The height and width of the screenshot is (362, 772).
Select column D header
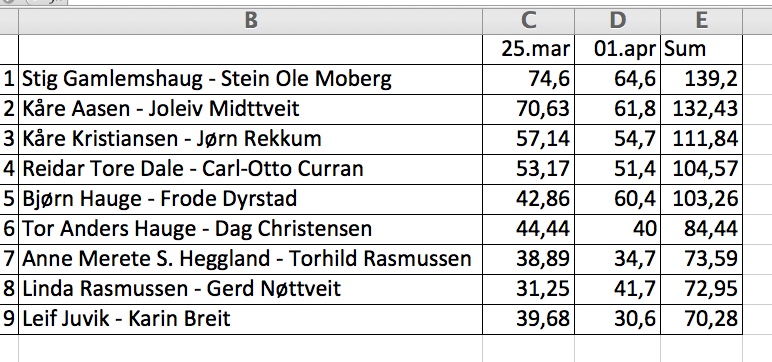[617, 21]
